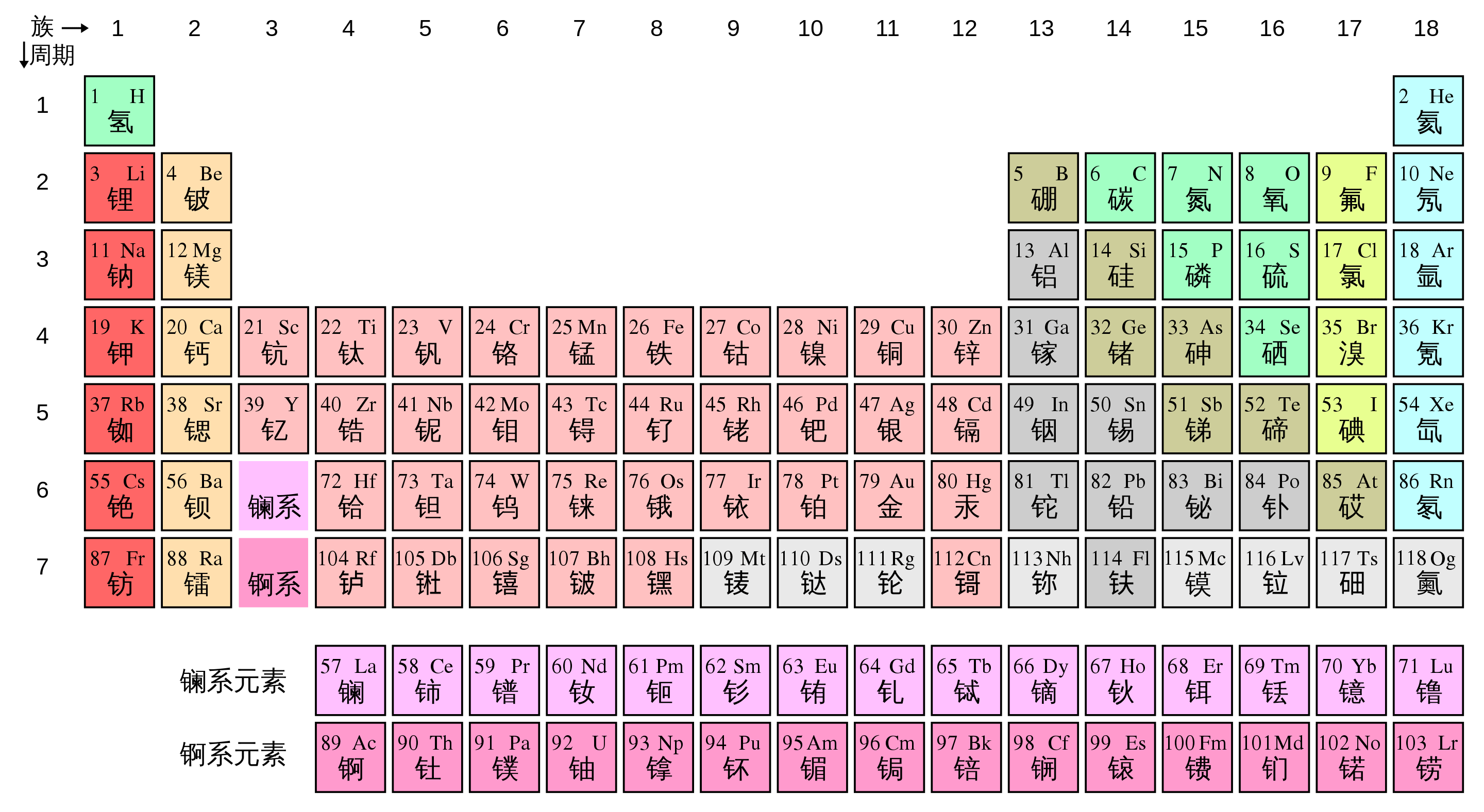Click the chlorine cell '17 Cl 氯'
The height and width of the screenshot is (812, 1484).
pos(1351,264)
